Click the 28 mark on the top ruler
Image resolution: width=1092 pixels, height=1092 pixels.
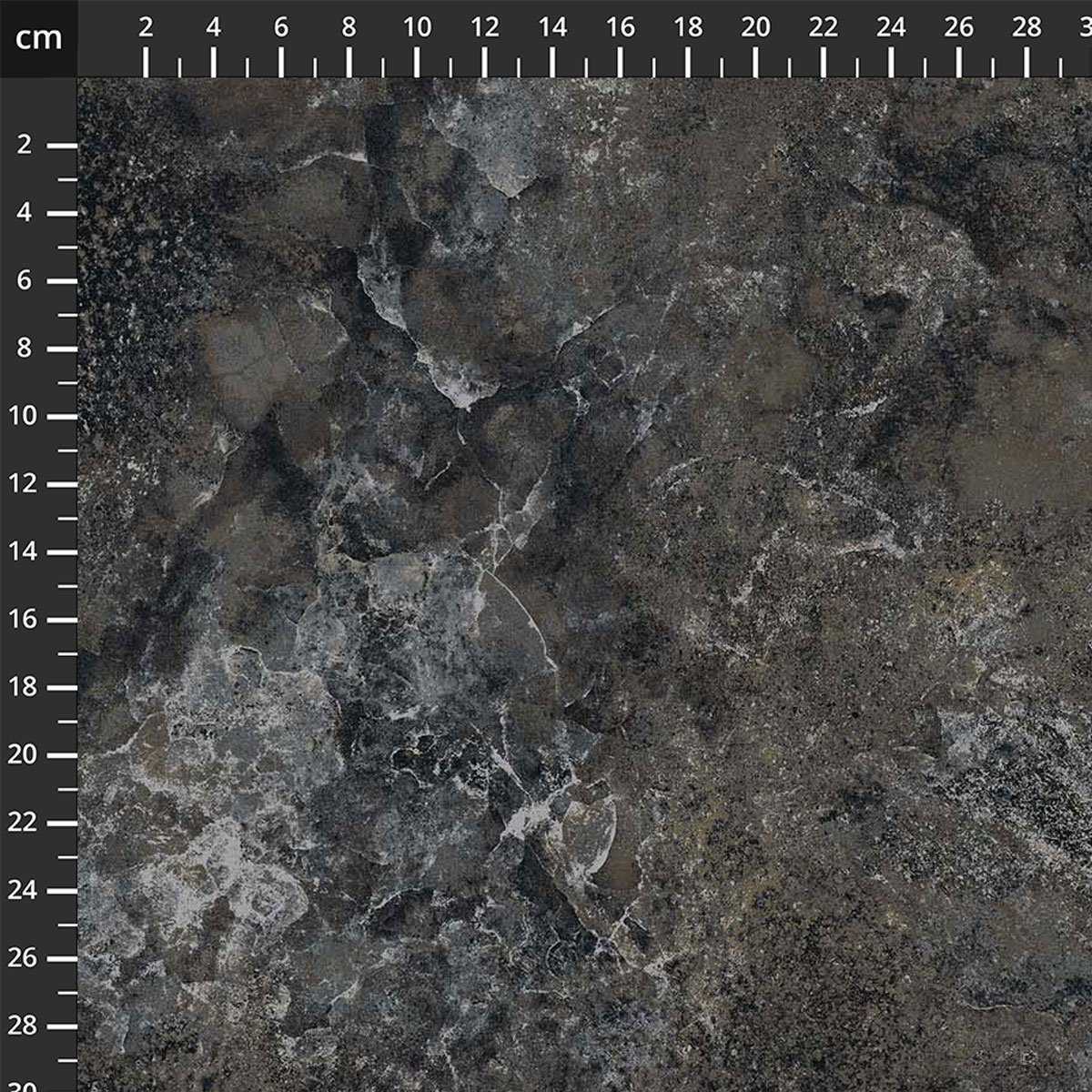1026,28
